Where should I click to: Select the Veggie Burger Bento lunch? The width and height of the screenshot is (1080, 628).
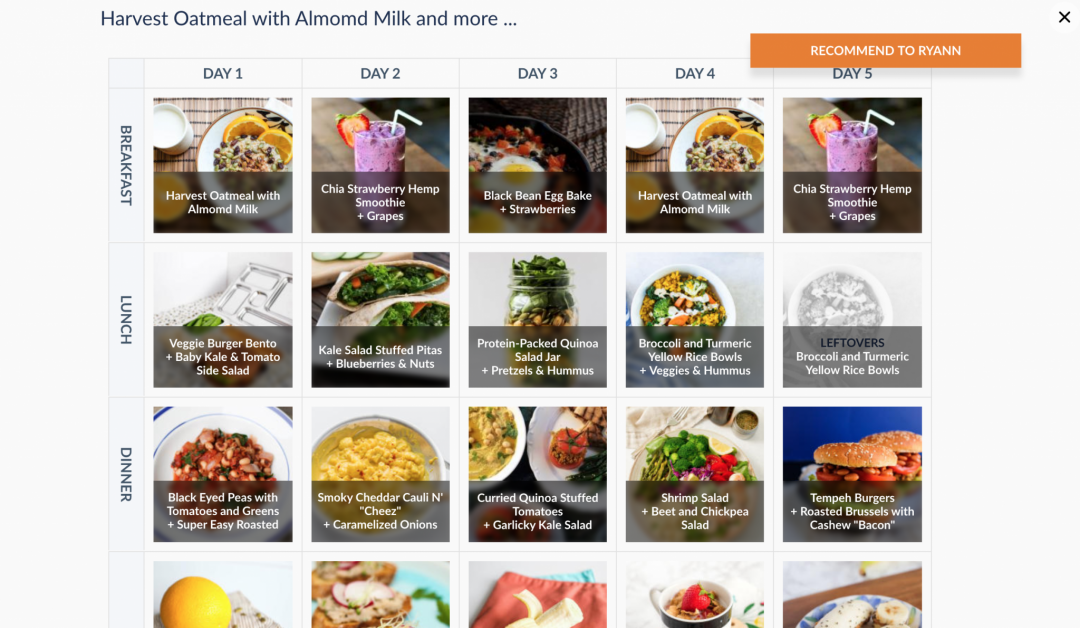[x=223, y=320]
